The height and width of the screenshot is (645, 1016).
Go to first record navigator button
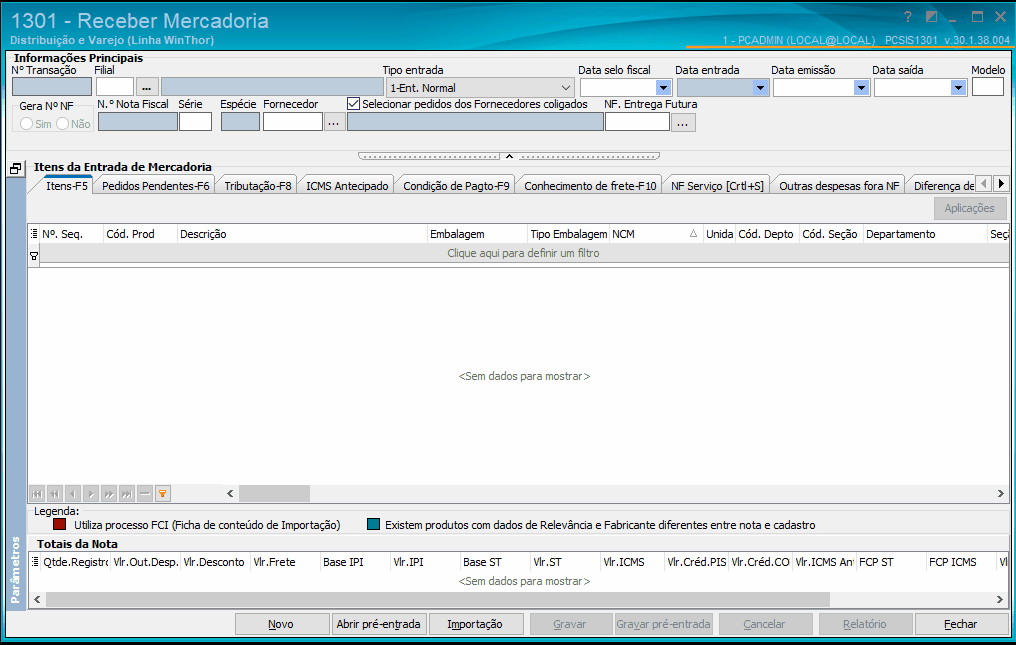point(37,494)
